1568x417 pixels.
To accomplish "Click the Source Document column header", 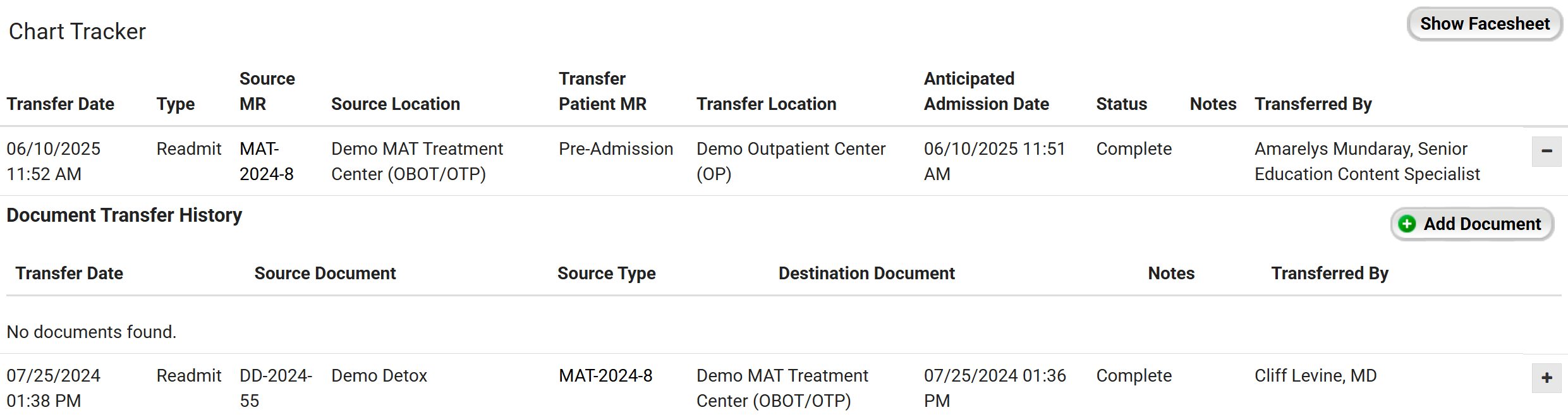I will 325,274.
